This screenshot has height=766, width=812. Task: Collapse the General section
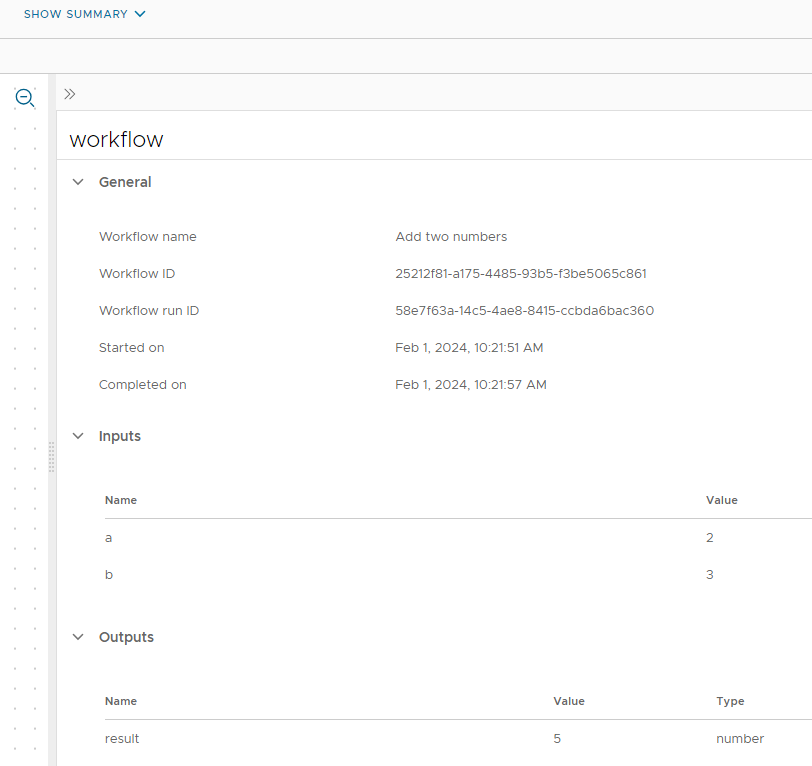click(78, 182)
